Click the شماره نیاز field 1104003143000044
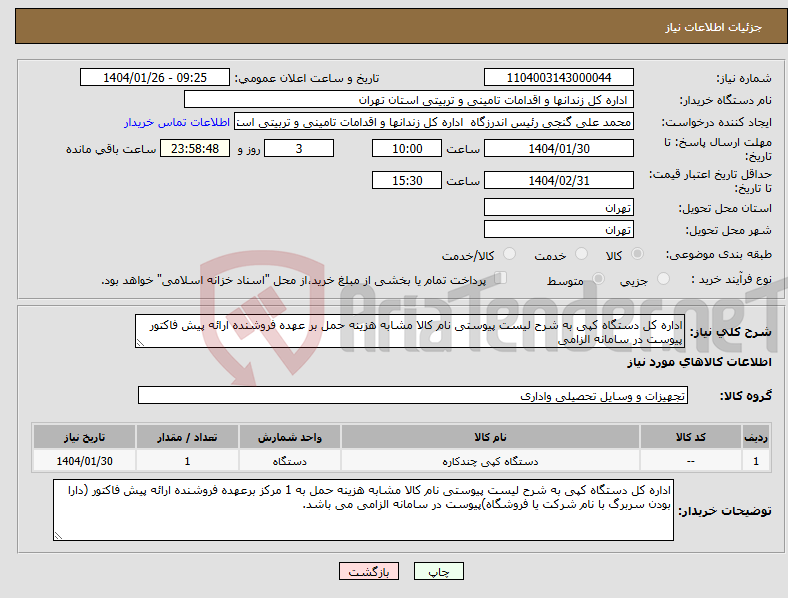The height and width of the screenshot is (598, 788). 558,77
